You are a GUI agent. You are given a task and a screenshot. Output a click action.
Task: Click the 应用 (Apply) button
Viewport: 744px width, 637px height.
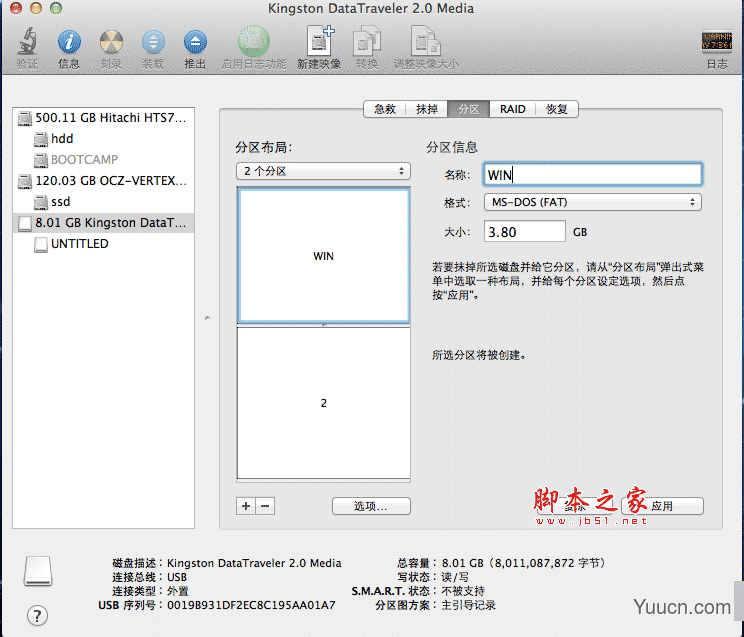pos(662,506)
